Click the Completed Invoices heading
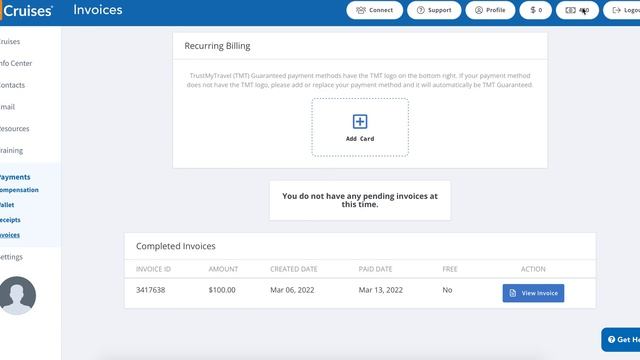 176,246
